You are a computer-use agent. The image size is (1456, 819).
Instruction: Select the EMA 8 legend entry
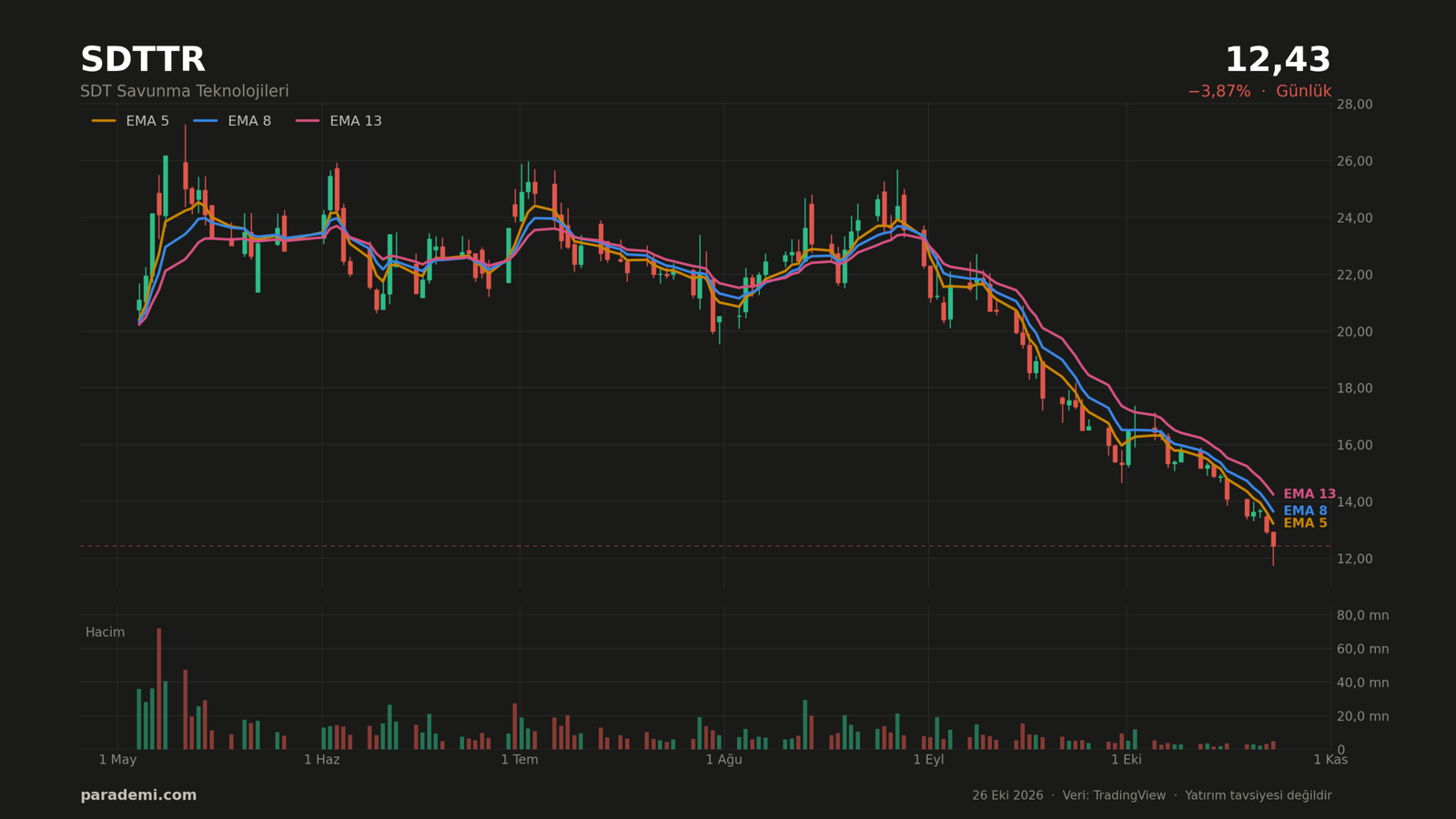pos(232,121)
